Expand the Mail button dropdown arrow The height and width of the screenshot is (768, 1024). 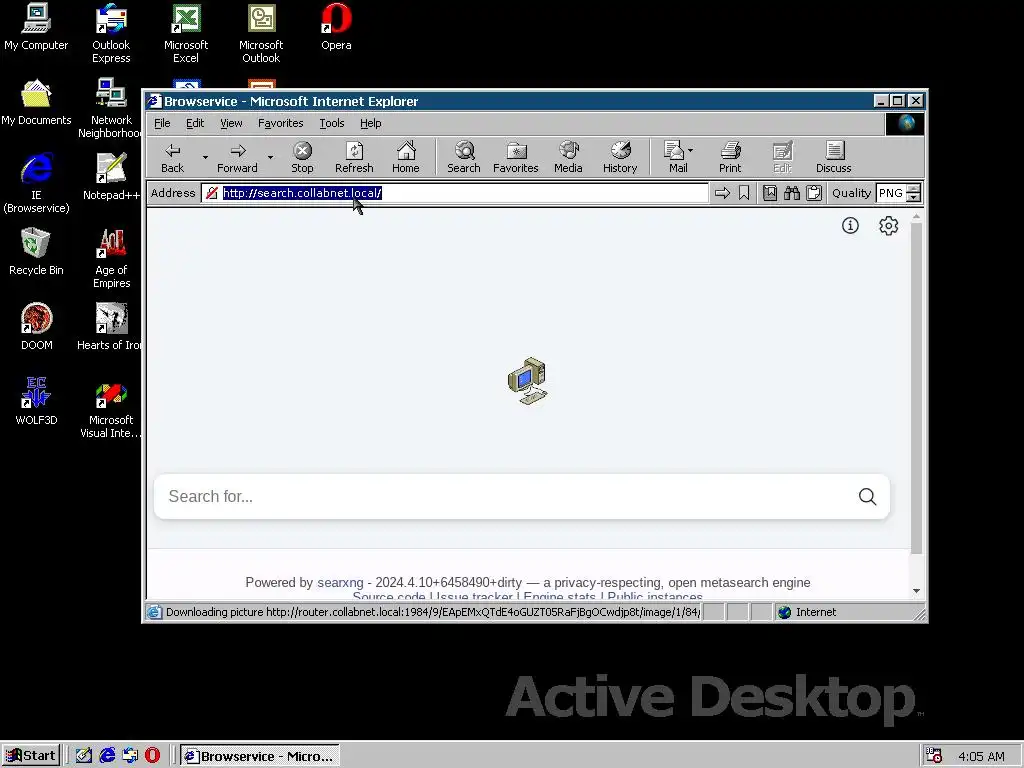tap(690, 150)
